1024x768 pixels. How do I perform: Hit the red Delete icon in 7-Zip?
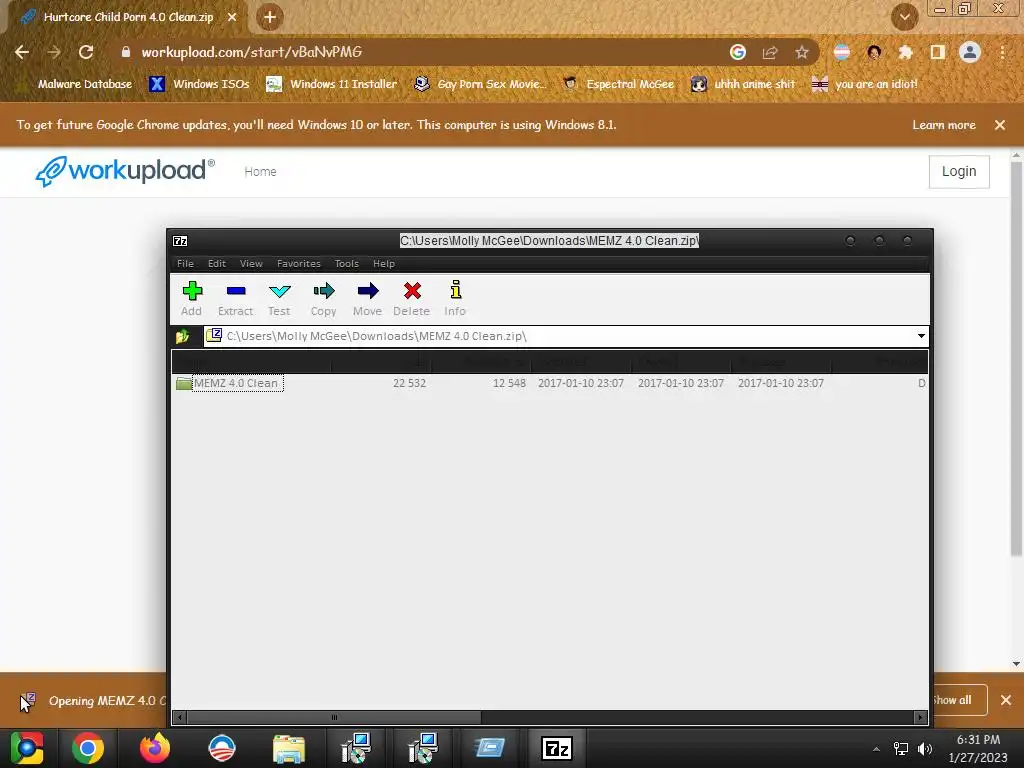click(411, 298)
